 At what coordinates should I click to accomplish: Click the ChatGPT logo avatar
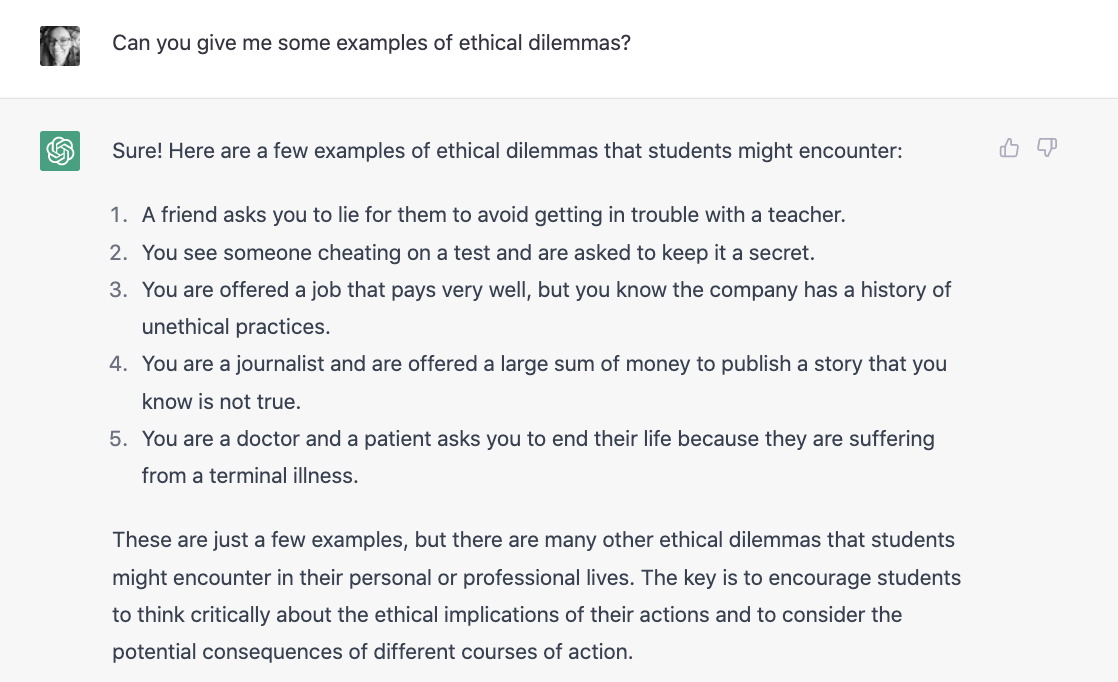point(60,151)
